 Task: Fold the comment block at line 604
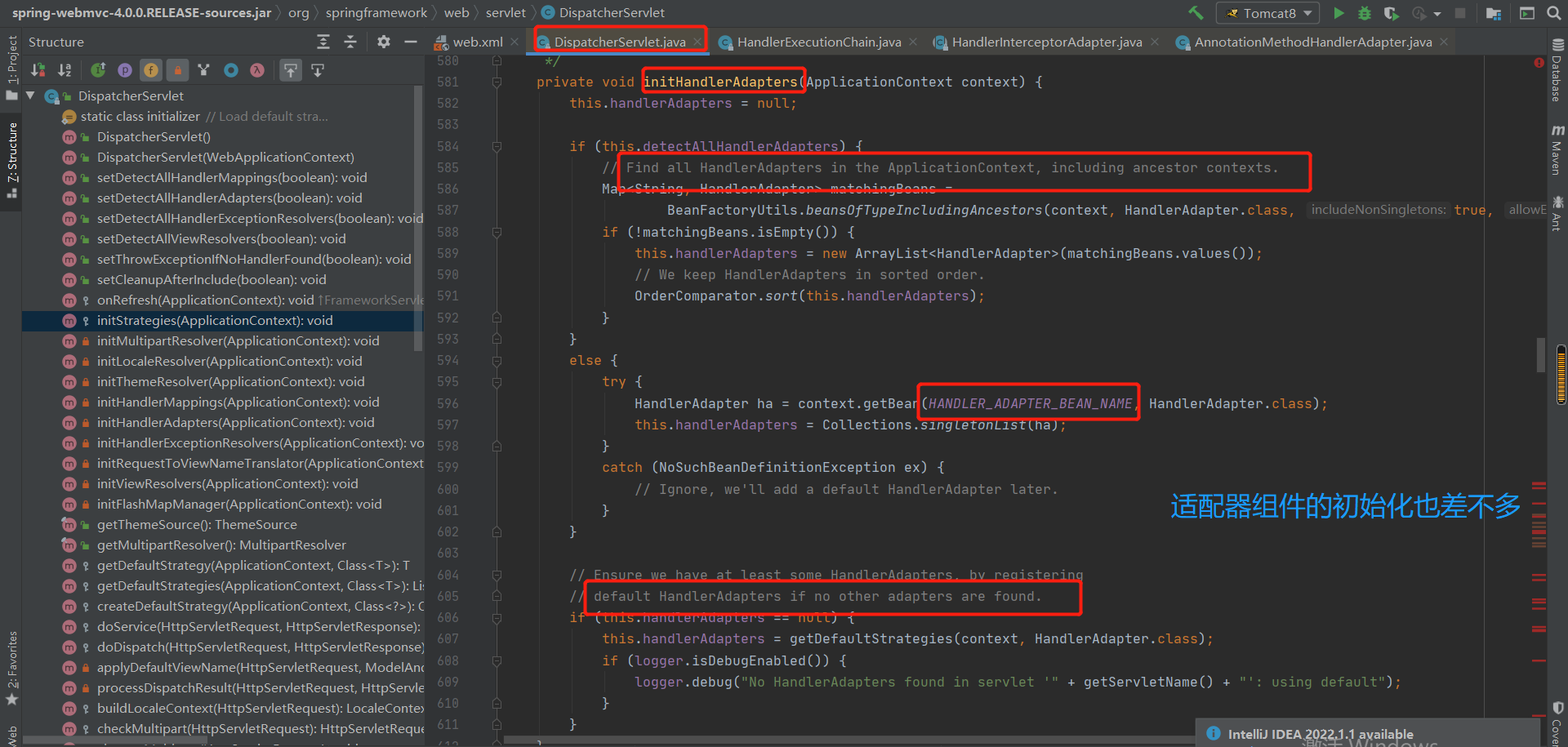497,576
